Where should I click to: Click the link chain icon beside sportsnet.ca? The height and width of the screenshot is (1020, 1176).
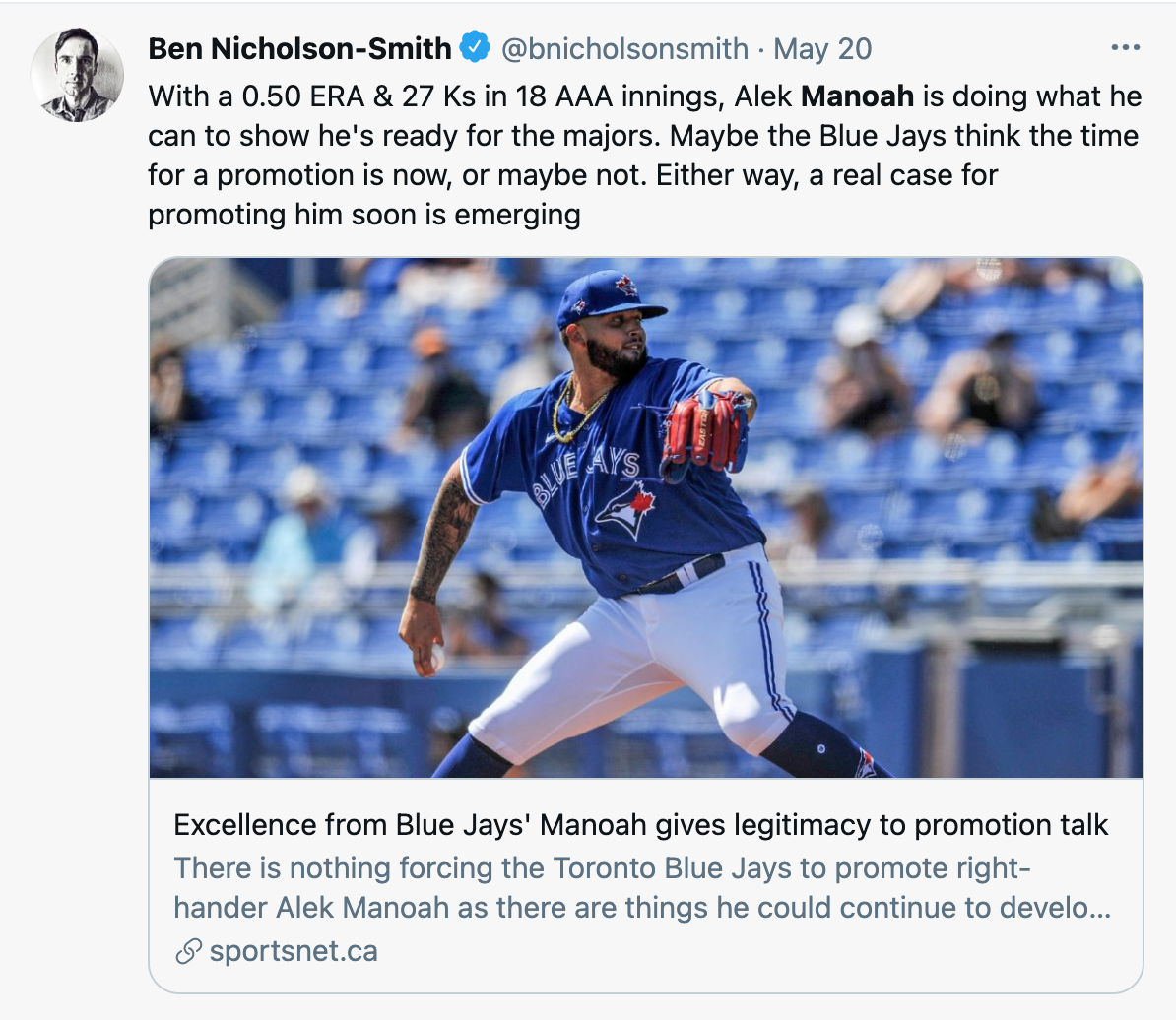coord(188,951)
